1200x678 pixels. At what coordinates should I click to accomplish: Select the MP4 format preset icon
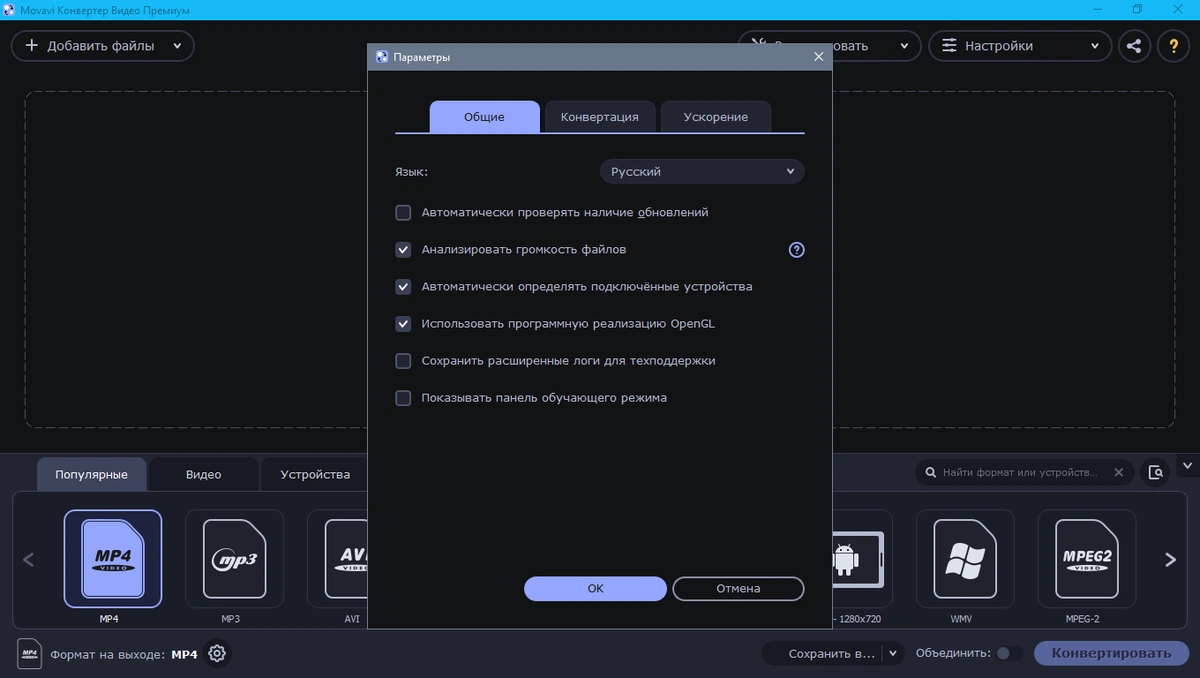113,558
